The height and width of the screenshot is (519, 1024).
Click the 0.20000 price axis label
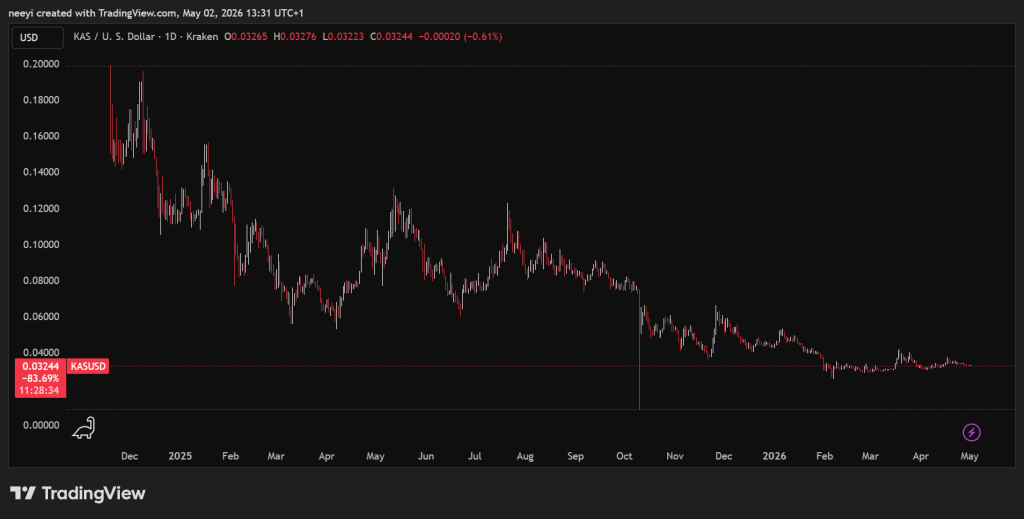40,64
